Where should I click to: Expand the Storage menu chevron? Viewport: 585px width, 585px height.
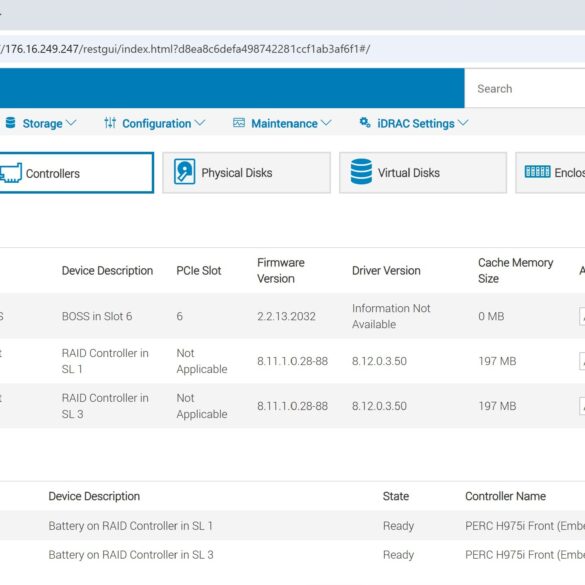coord(71,123)
